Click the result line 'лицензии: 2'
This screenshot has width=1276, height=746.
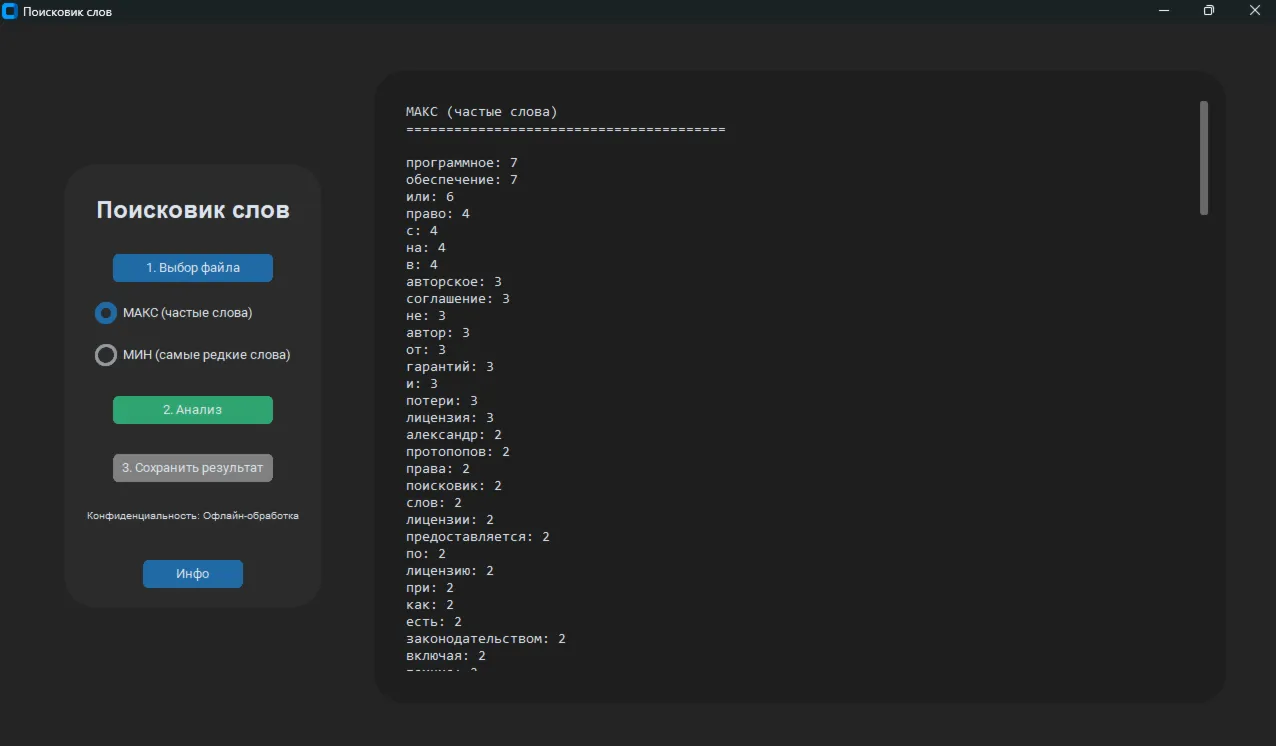click(x=450, y=520)
